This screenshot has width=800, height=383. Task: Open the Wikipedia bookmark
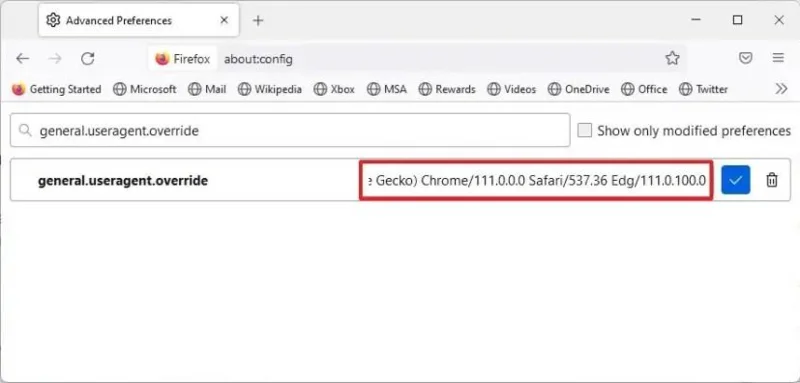coord(270,89)
